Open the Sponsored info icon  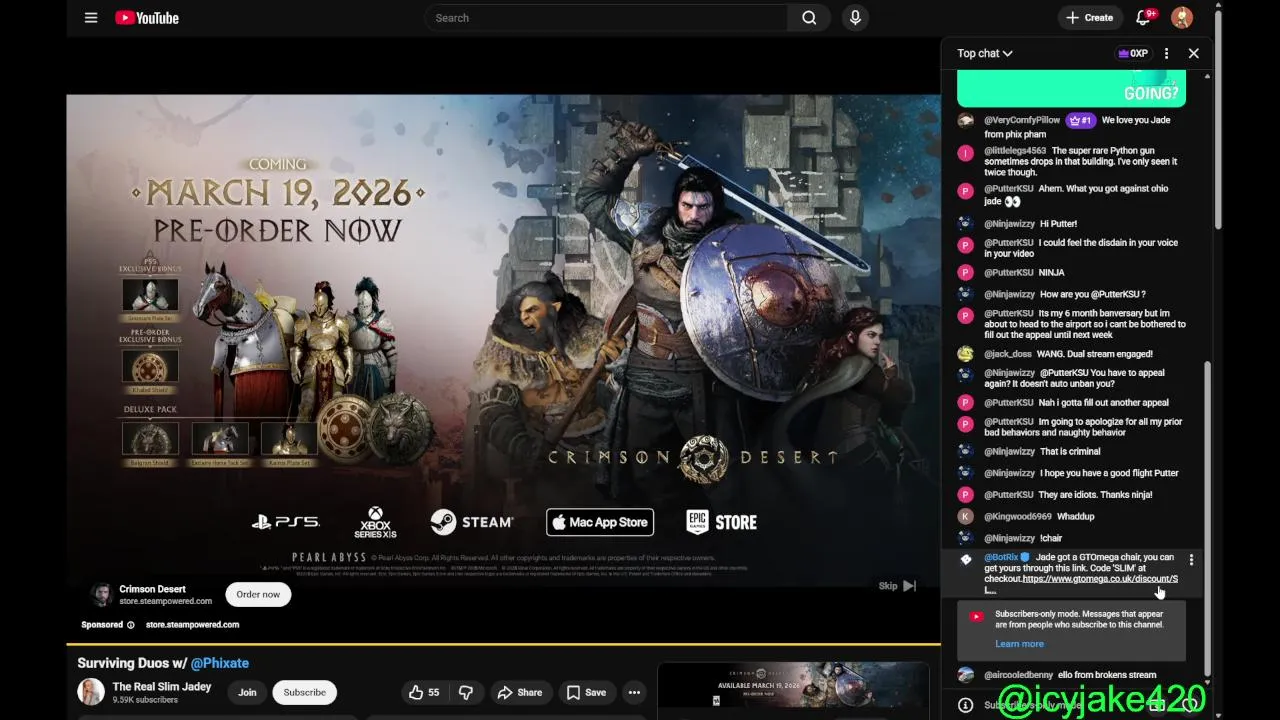(130, 625)
